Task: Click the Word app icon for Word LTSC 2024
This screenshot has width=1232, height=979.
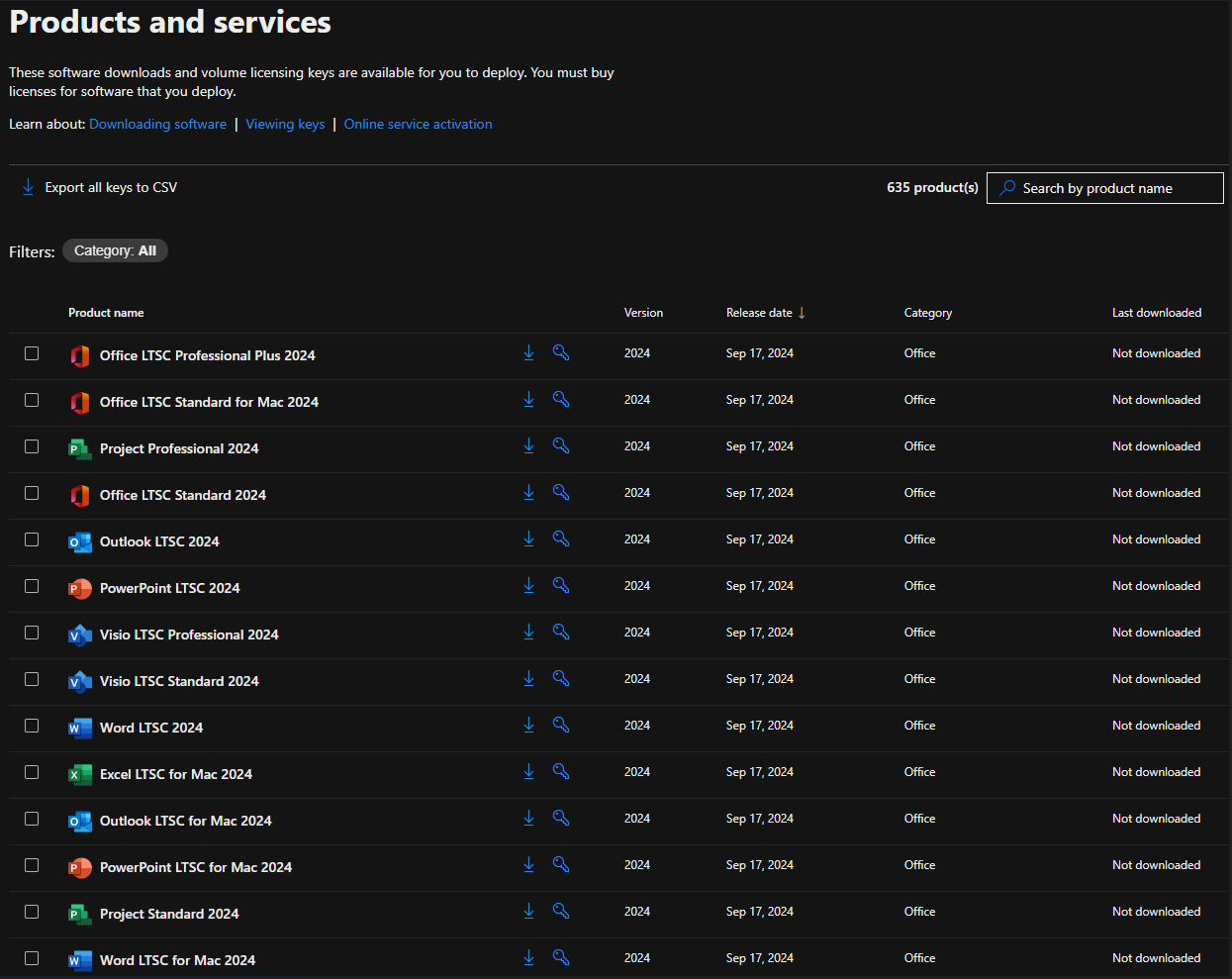Action: (79, 728)
